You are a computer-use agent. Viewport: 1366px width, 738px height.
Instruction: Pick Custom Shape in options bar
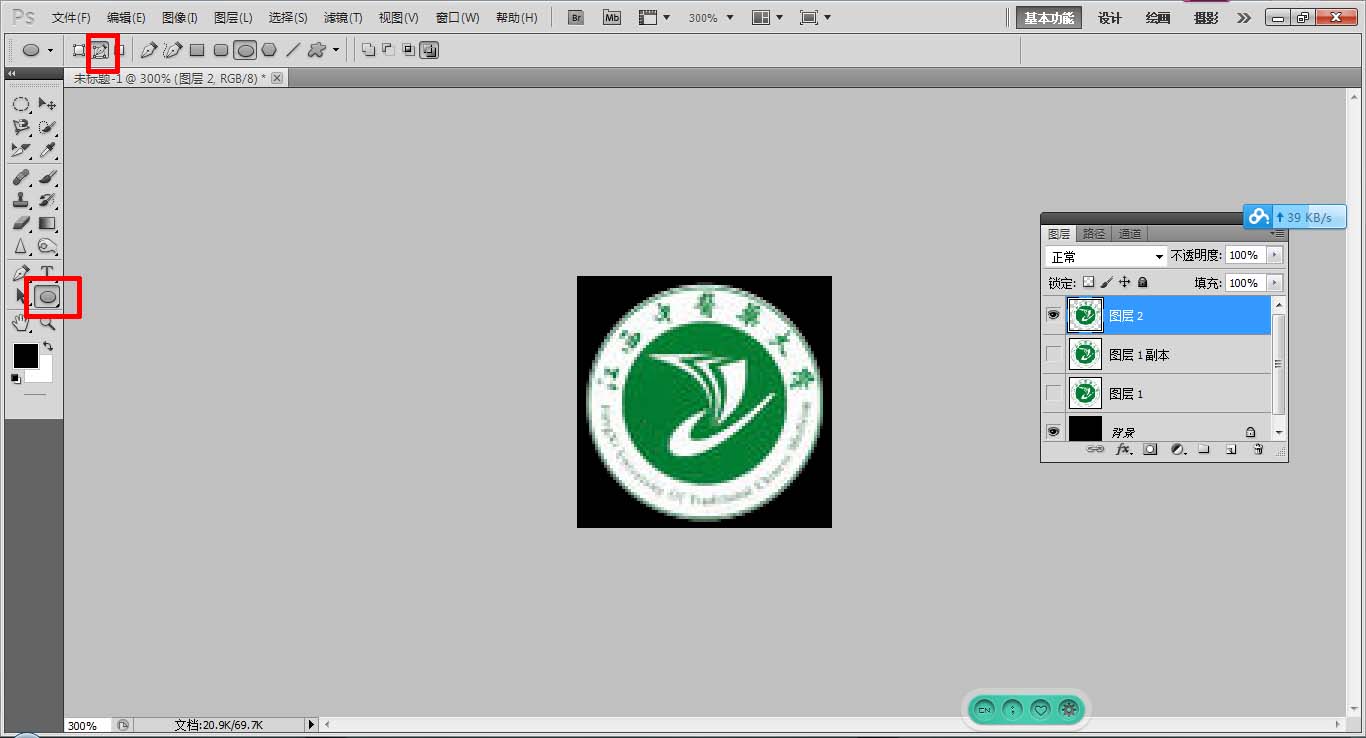[x=317, y=50]
